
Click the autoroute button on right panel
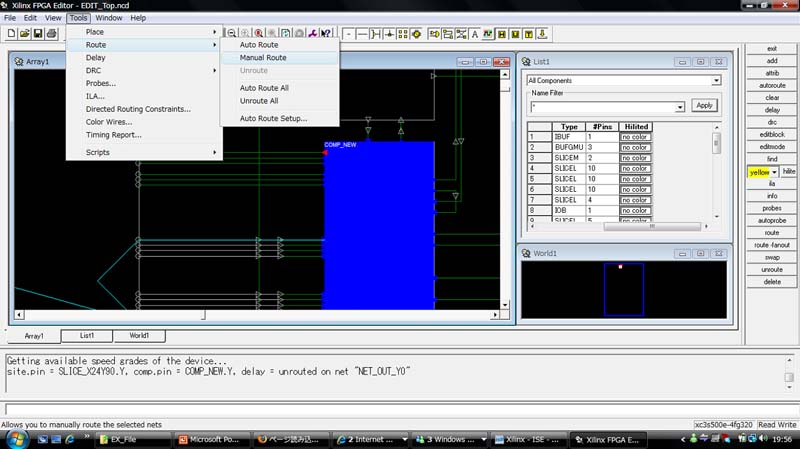coord(772,85)
